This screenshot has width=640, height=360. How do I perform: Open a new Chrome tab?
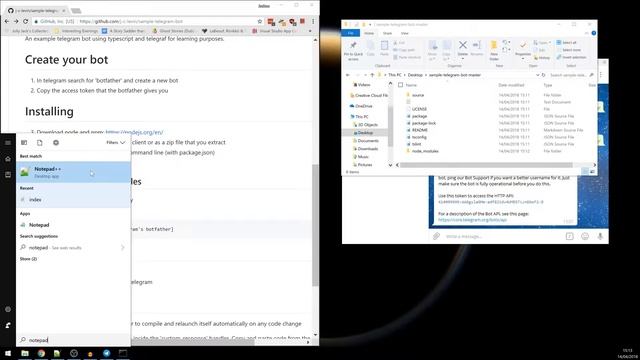pos(76,11)
